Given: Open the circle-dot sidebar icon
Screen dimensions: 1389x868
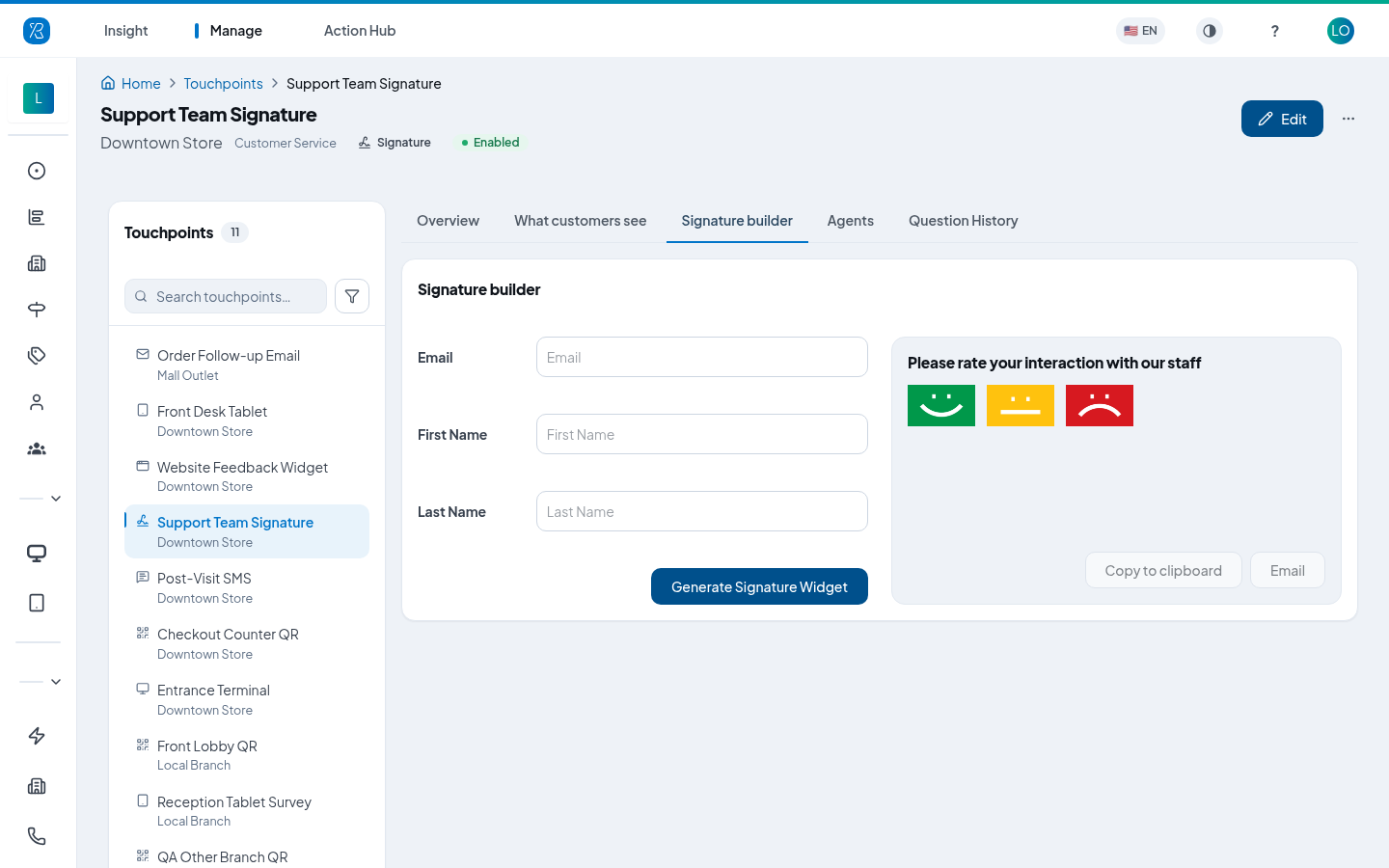Looking at the screenshot, I should (37, 171).
